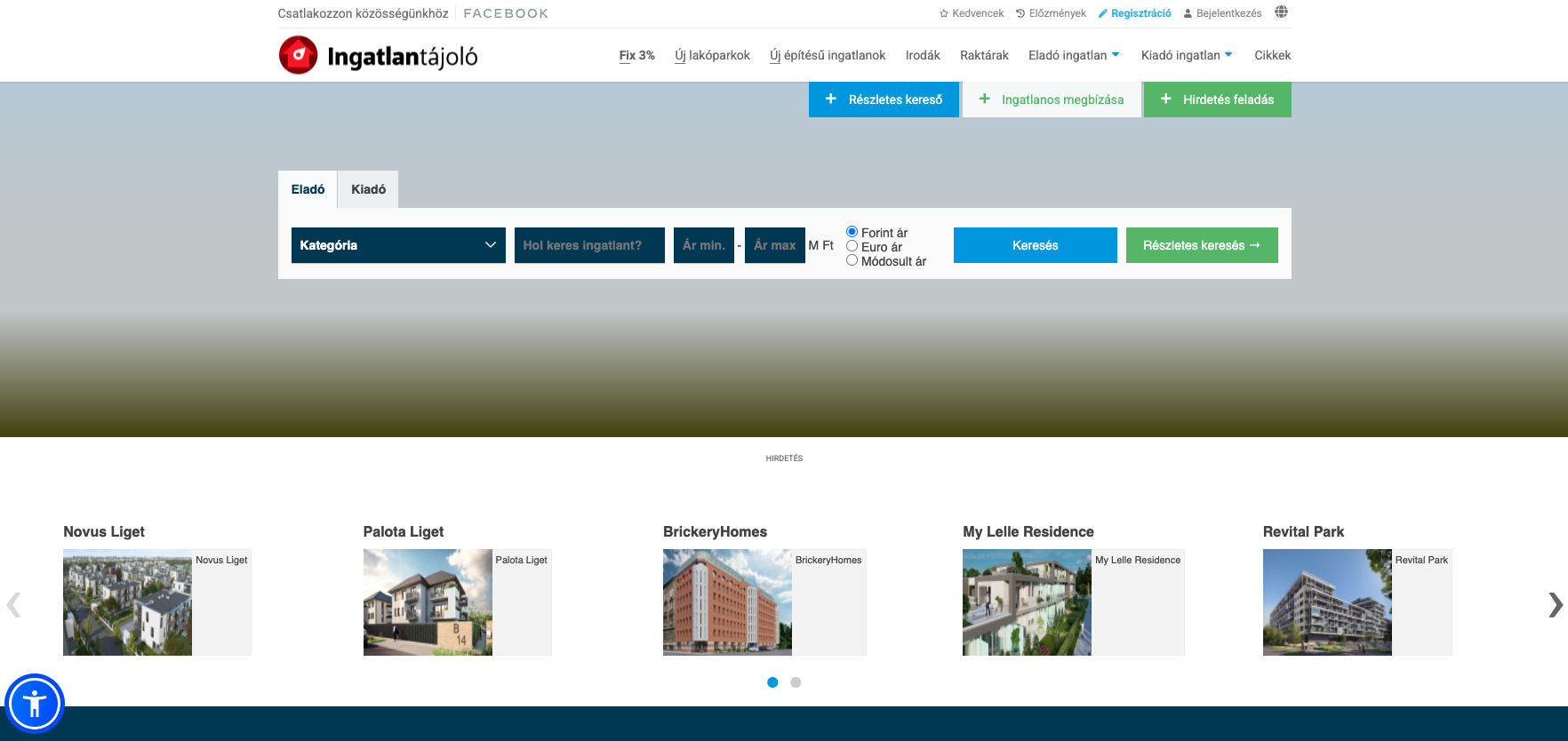The image size is (1568, 741).
Task: Select the Euro ár radio button
Action: click(852, 246)
